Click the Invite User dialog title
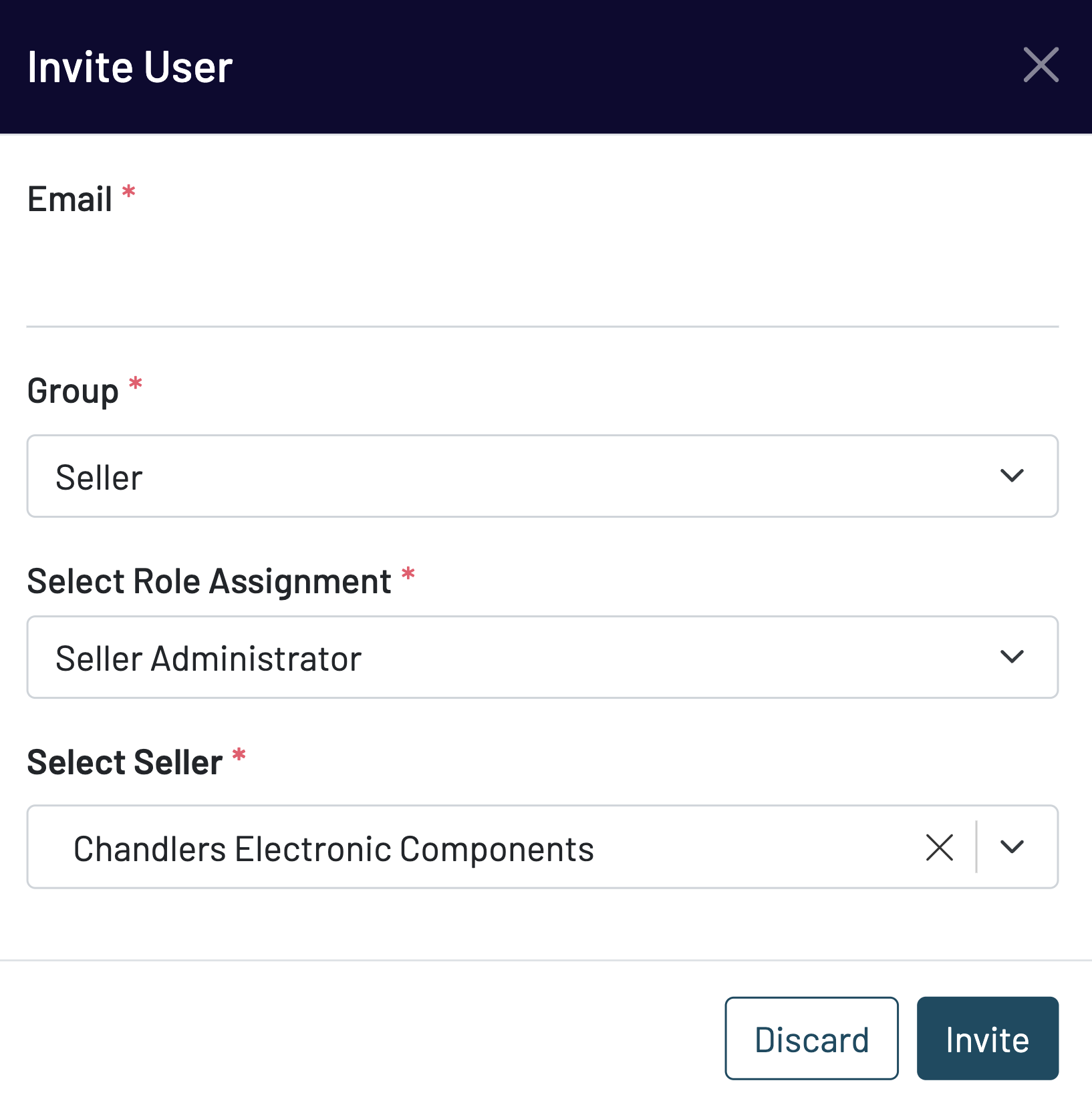Screen dimensions: 1092x1113 (x=130, y=67)
